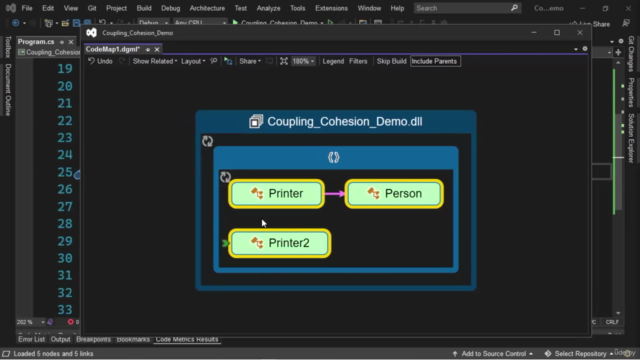Select the Person class node

pos(394,194)
